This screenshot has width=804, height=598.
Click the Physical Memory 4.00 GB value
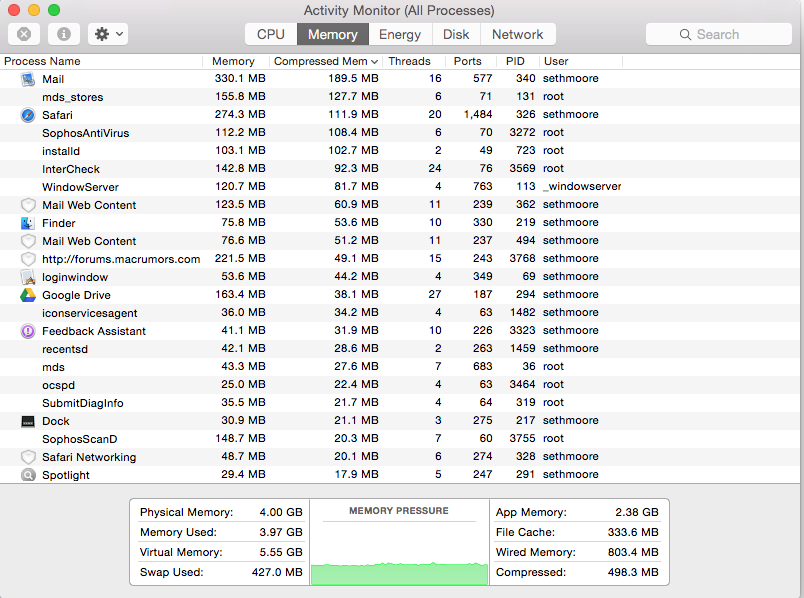pos(281,512)
